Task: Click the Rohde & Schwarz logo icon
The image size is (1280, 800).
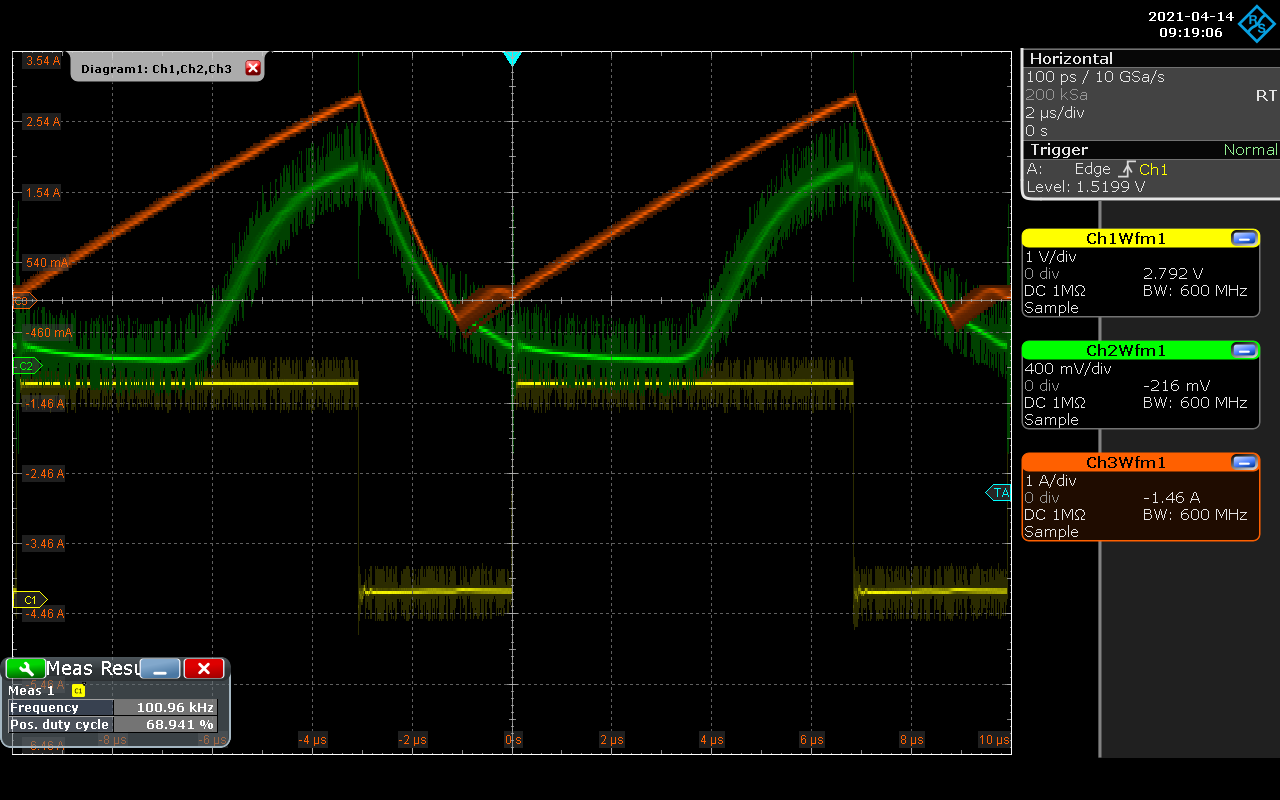Action: (x=1256, y=24)
